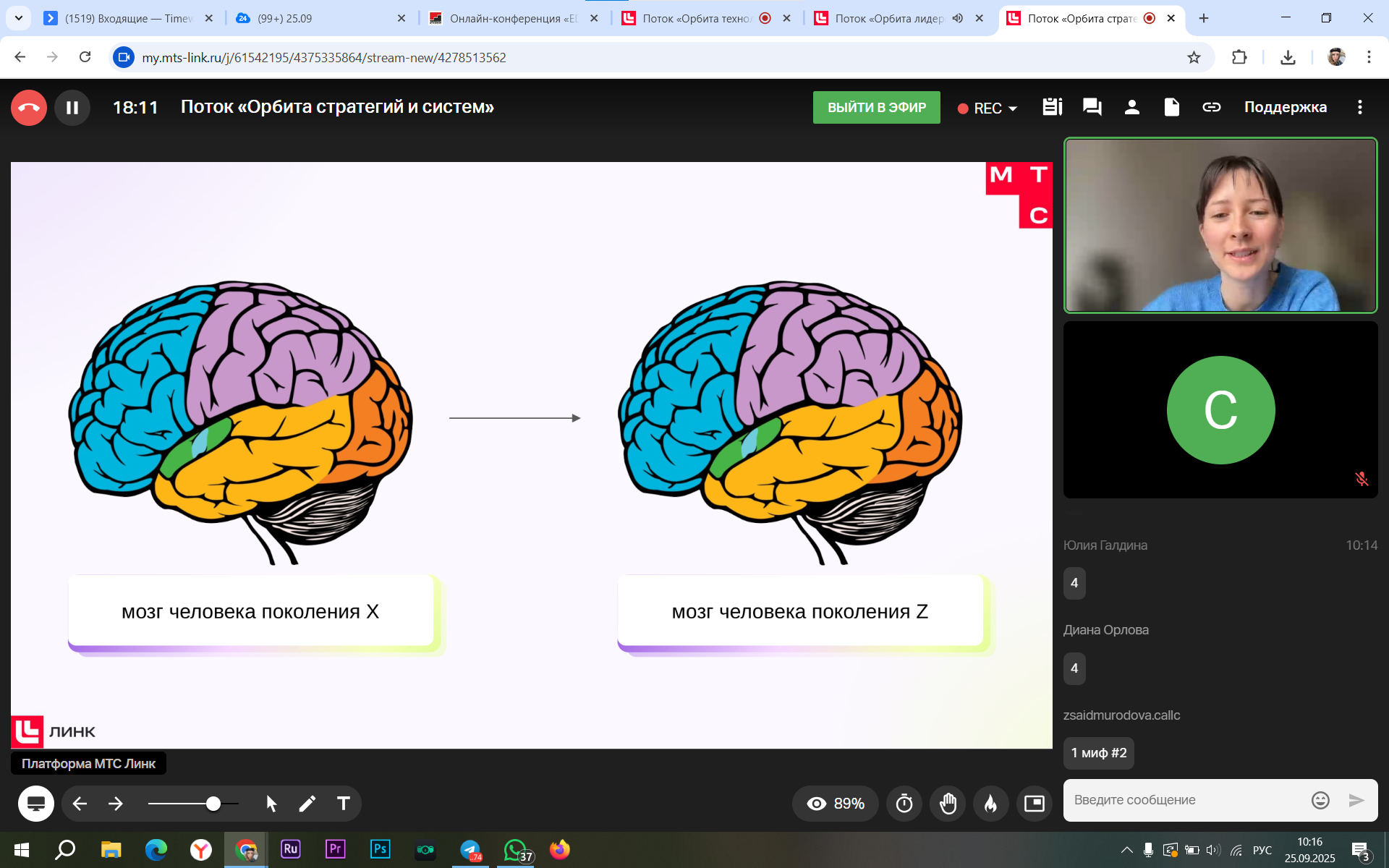Toggle pause of the stream

[x=72, y=108]
